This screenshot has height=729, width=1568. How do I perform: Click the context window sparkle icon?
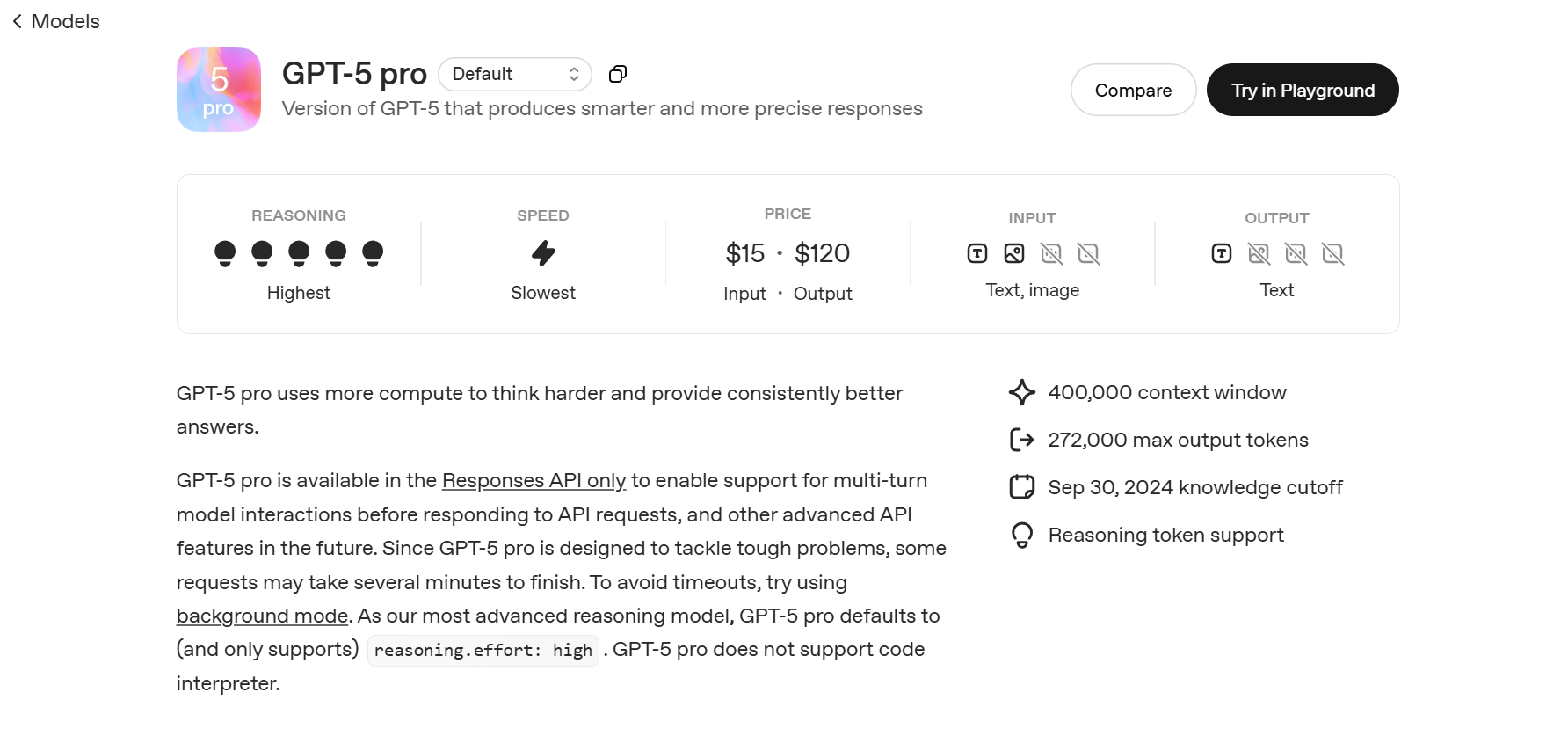coord(1022,392)
